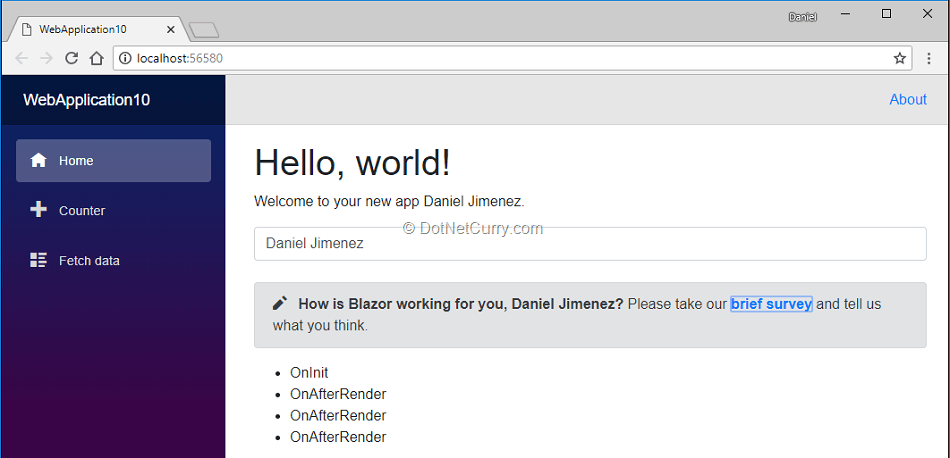
Task: Click the page icon on the tab
Action: pos(26,29)
